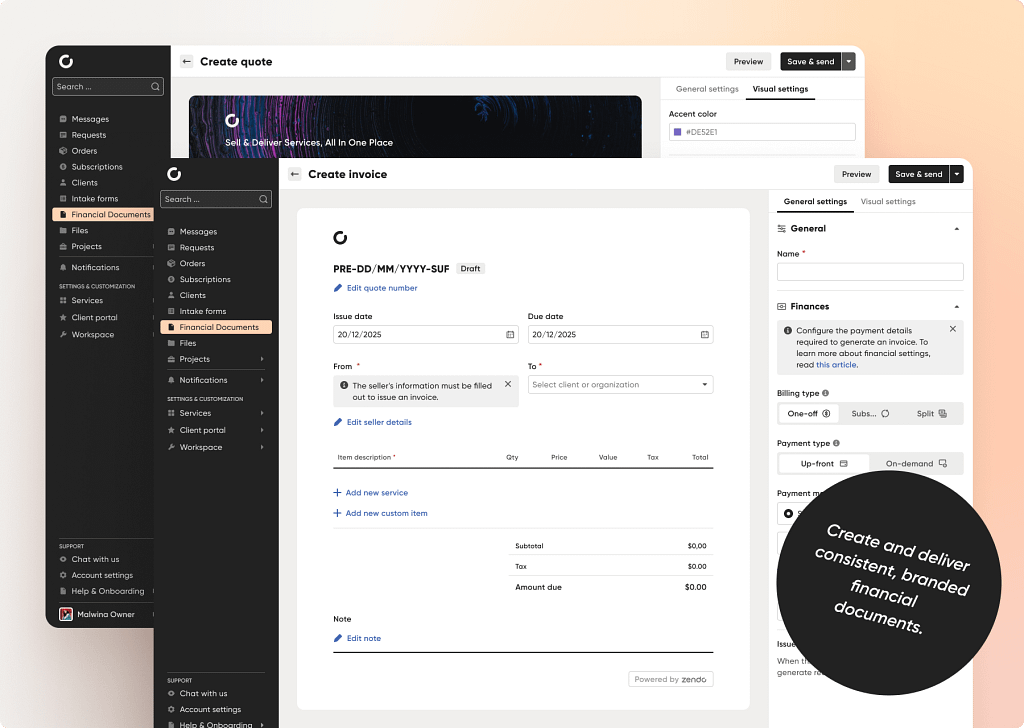Open Requests in the invoice window sidebar
This screenshot has height=728, width=1024.
(x=197, y=247)
